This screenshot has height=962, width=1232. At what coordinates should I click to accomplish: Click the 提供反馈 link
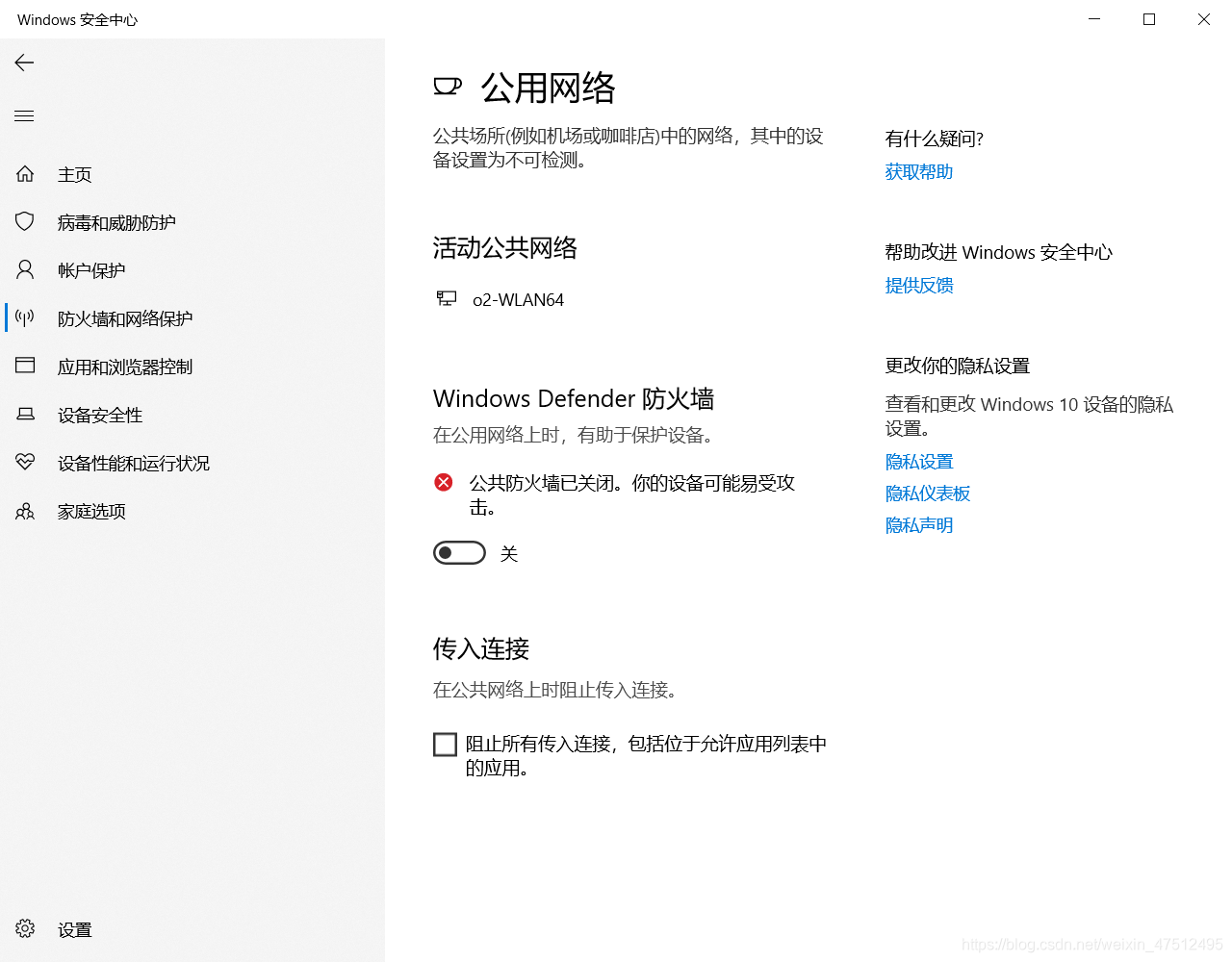(919, 285)
